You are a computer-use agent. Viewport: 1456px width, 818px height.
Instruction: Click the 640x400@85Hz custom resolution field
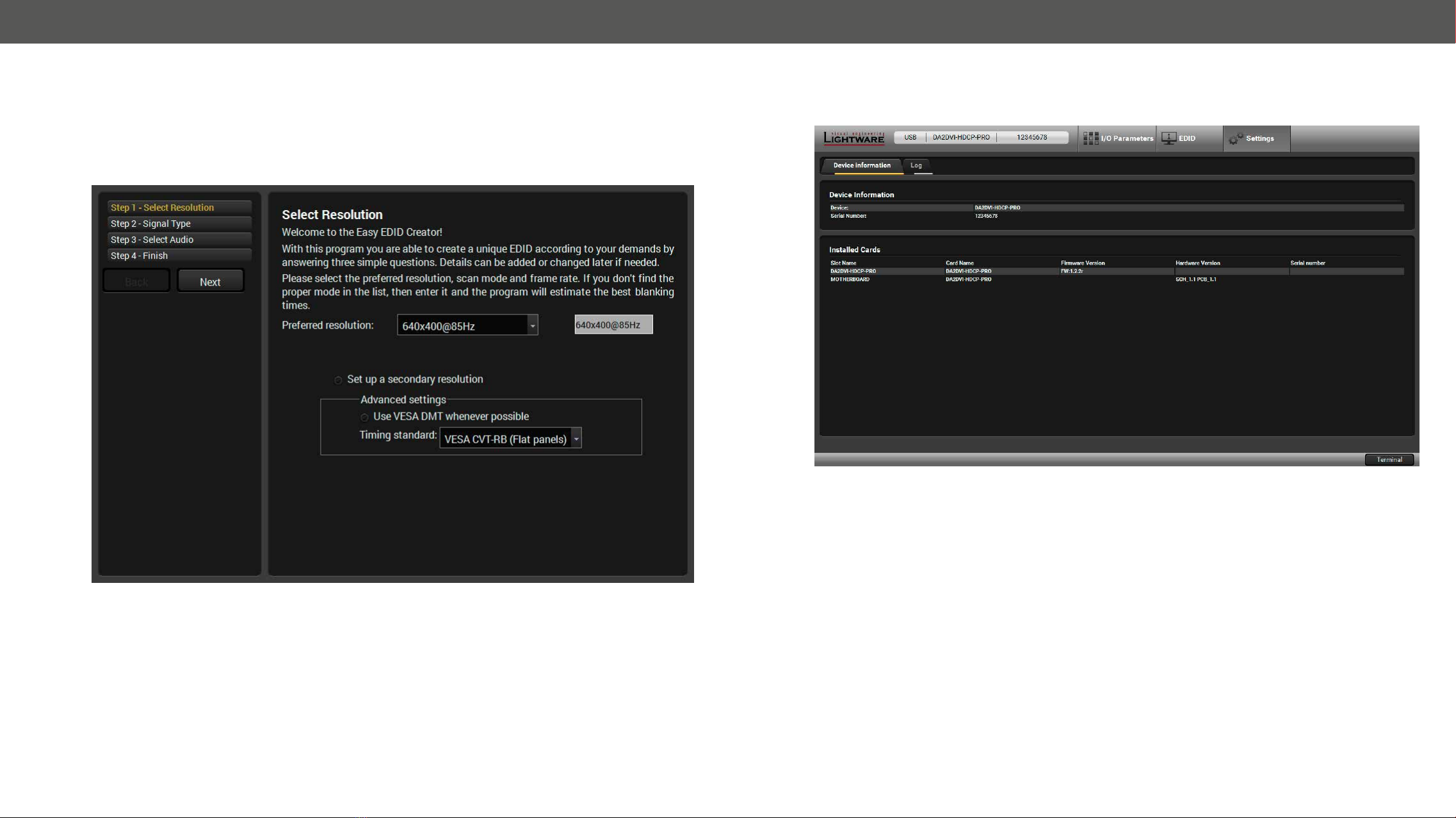pos(613,325)
